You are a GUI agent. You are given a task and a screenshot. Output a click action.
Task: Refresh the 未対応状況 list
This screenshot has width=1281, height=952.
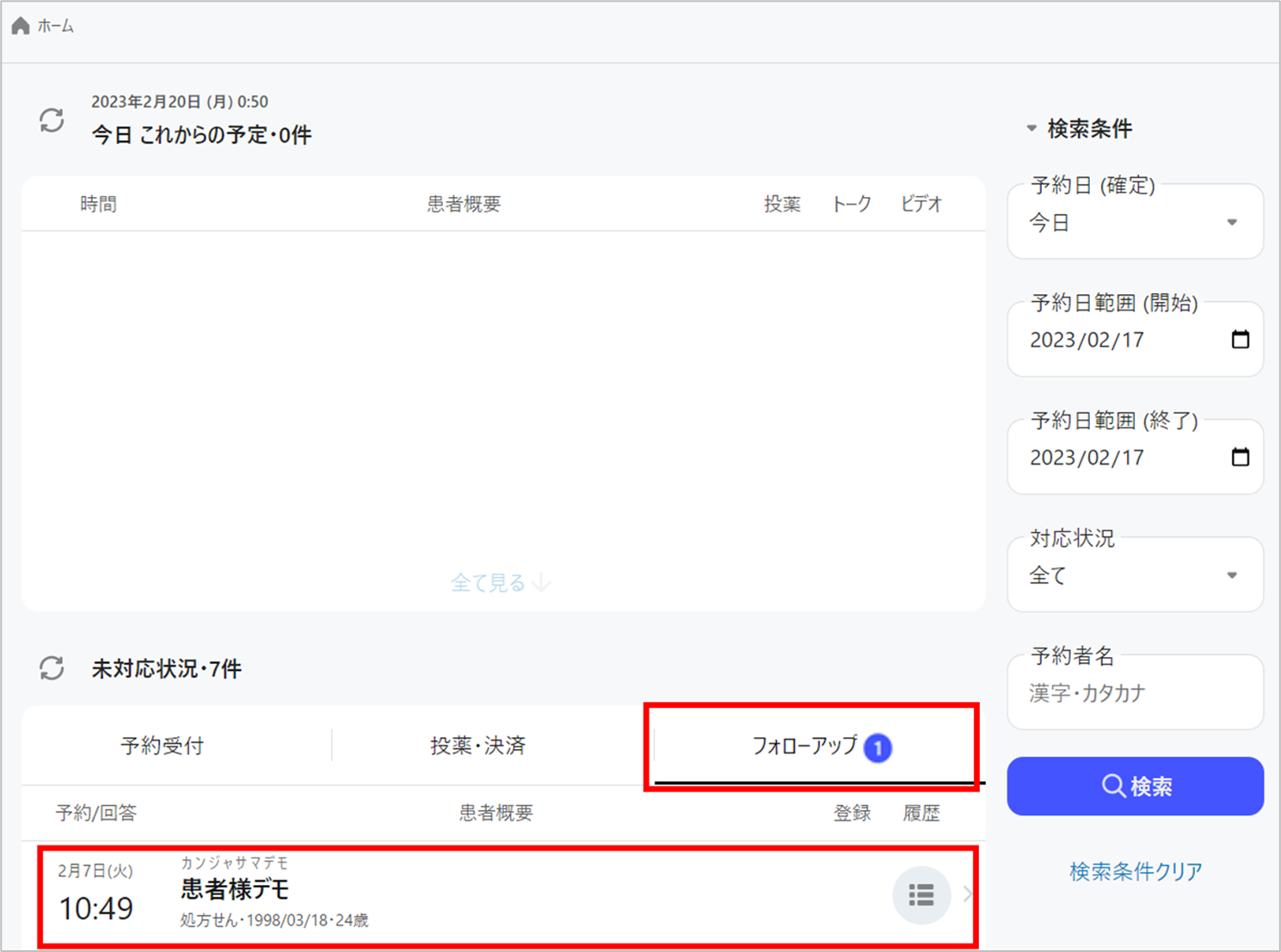52,668
